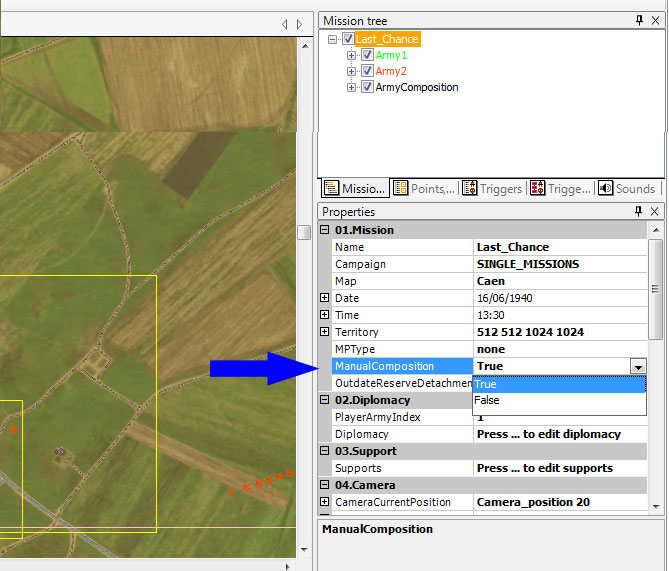Close the Properties panel
Screen dimensions: 669x571
(655, 211)
